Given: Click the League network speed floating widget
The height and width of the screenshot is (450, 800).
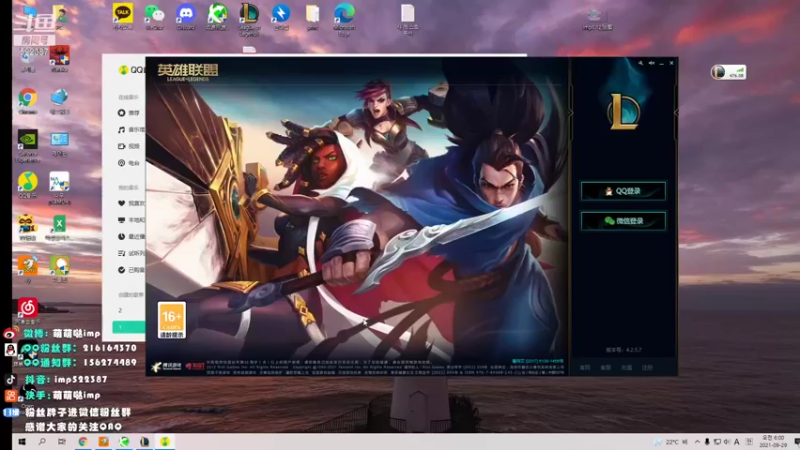Looking at the screenshot, I should (x=729, y=72).
